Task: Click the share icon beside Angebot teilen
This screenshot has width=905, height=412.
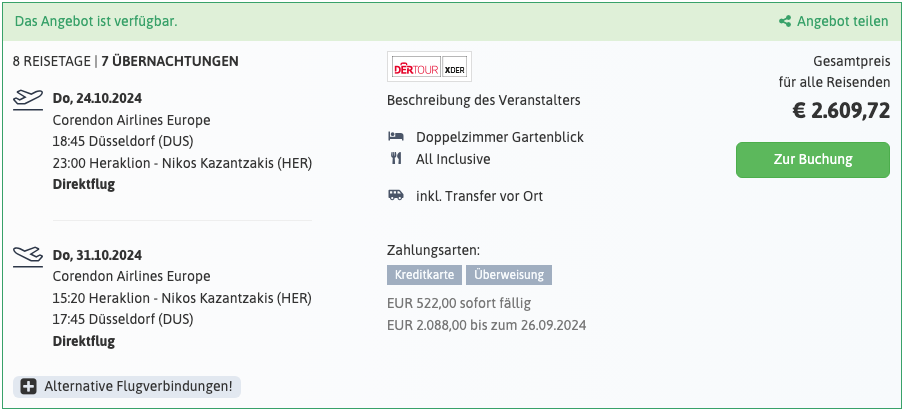Action: pyautogui.click(x=784, y=22)
